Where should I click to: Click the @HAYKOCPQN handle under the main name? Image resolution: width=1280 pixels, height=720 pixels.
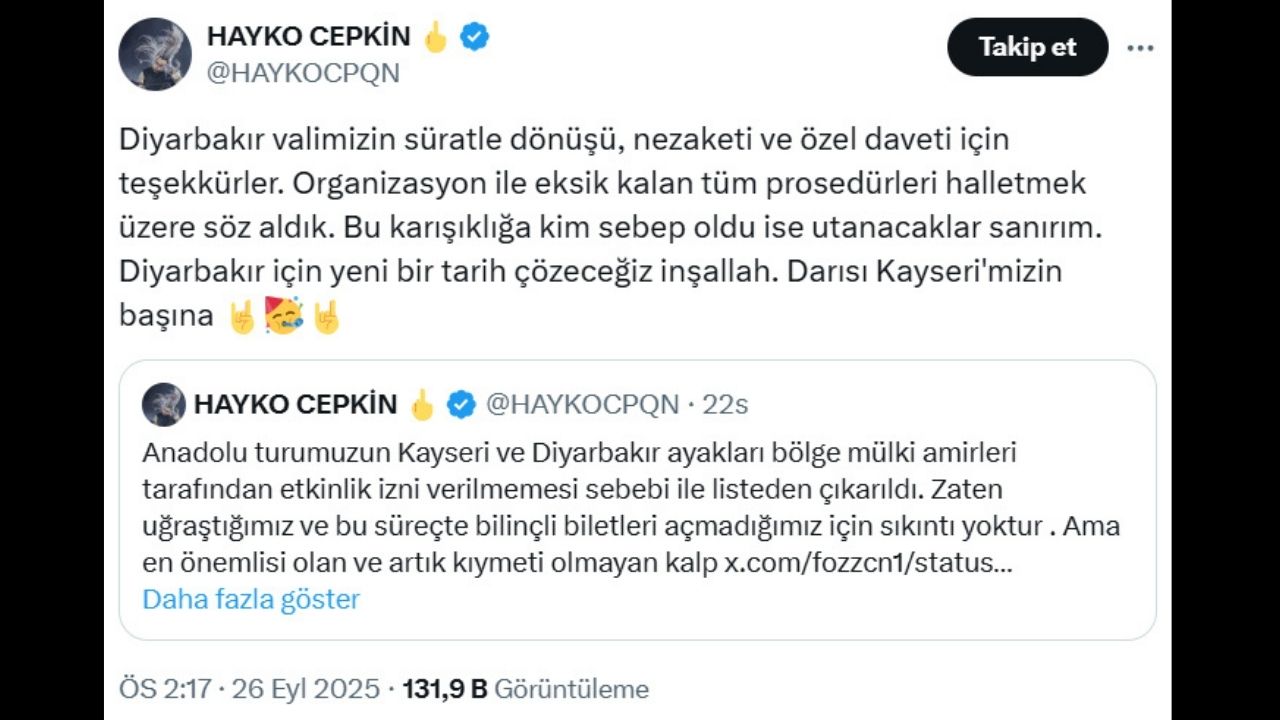[303, 73]
